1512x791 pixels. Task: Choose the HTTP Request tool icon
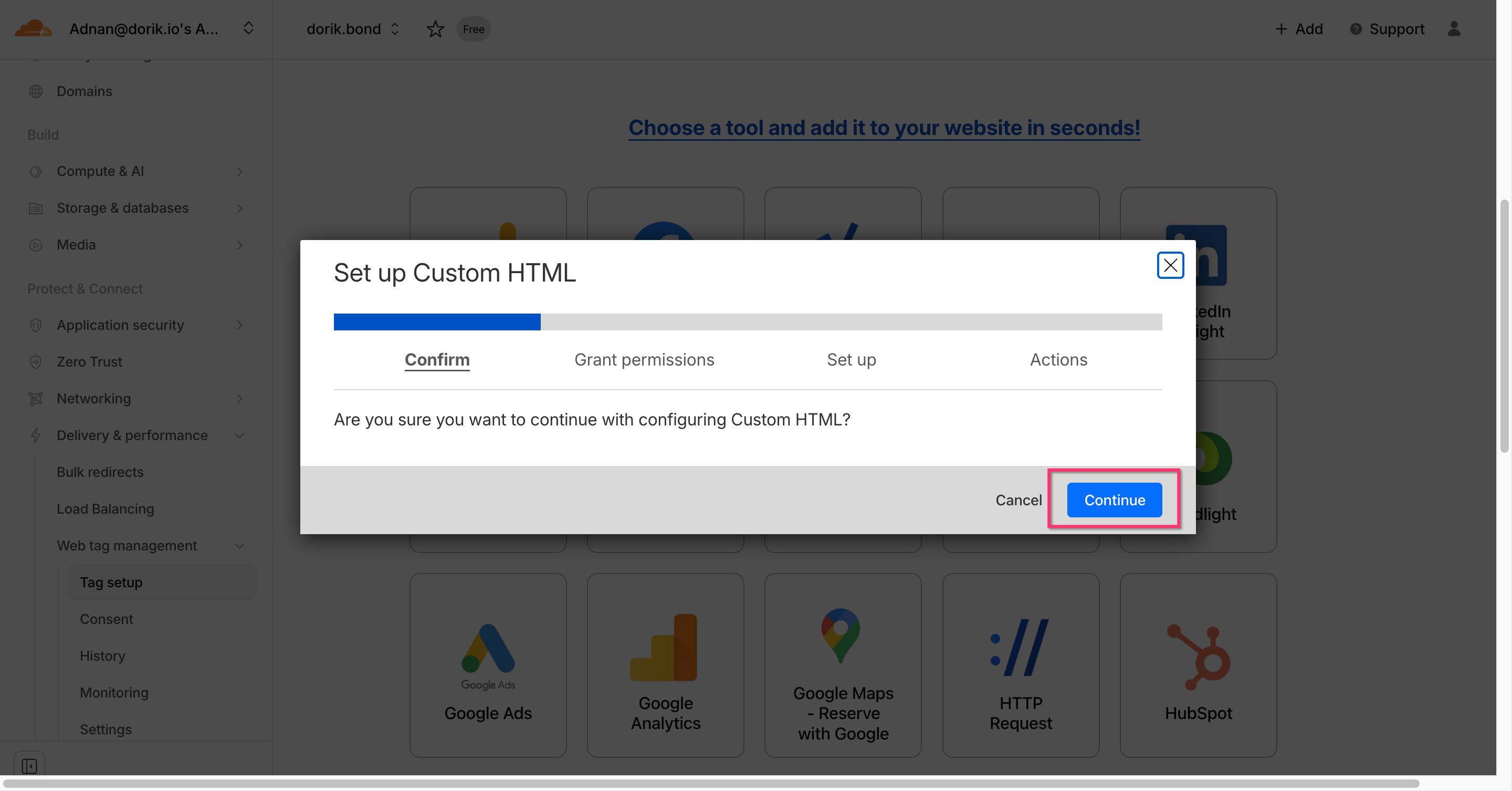tap(1020, 647)
